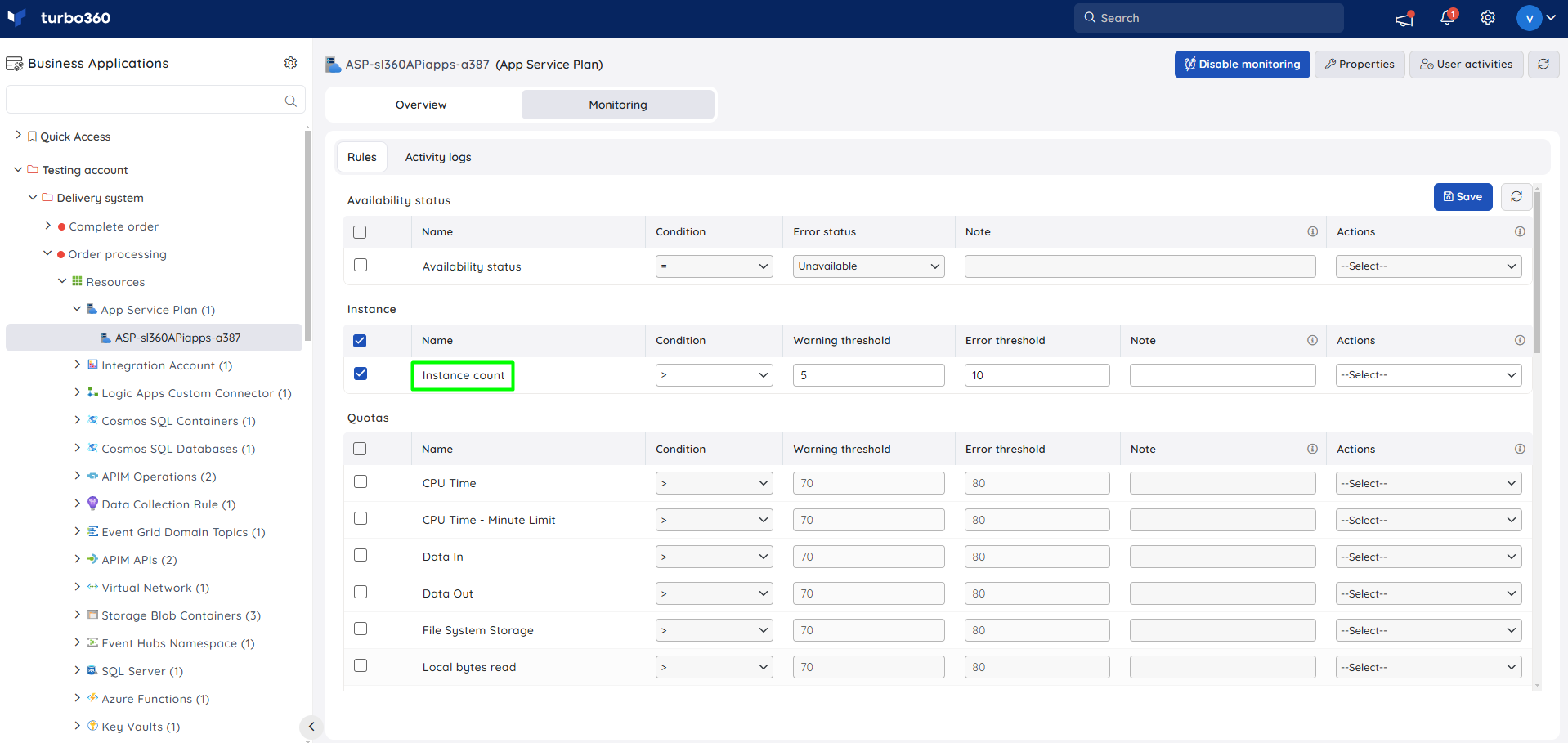
Task: Open User activities button
Action: 1467,65
